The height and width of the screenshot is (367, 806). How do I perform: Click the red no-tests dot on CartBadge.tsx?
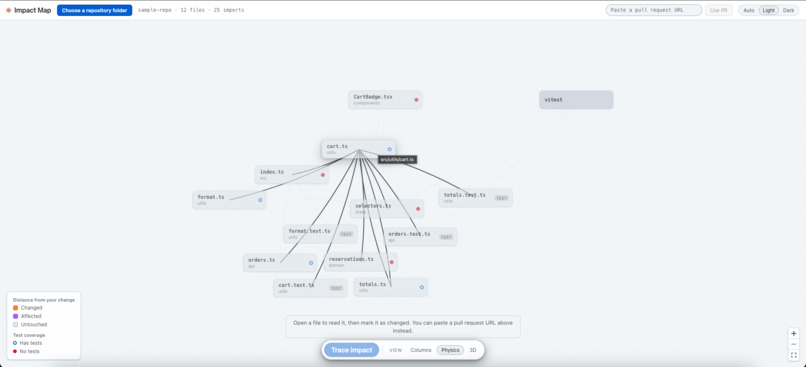pyautogui.click(x=416, y=100)
